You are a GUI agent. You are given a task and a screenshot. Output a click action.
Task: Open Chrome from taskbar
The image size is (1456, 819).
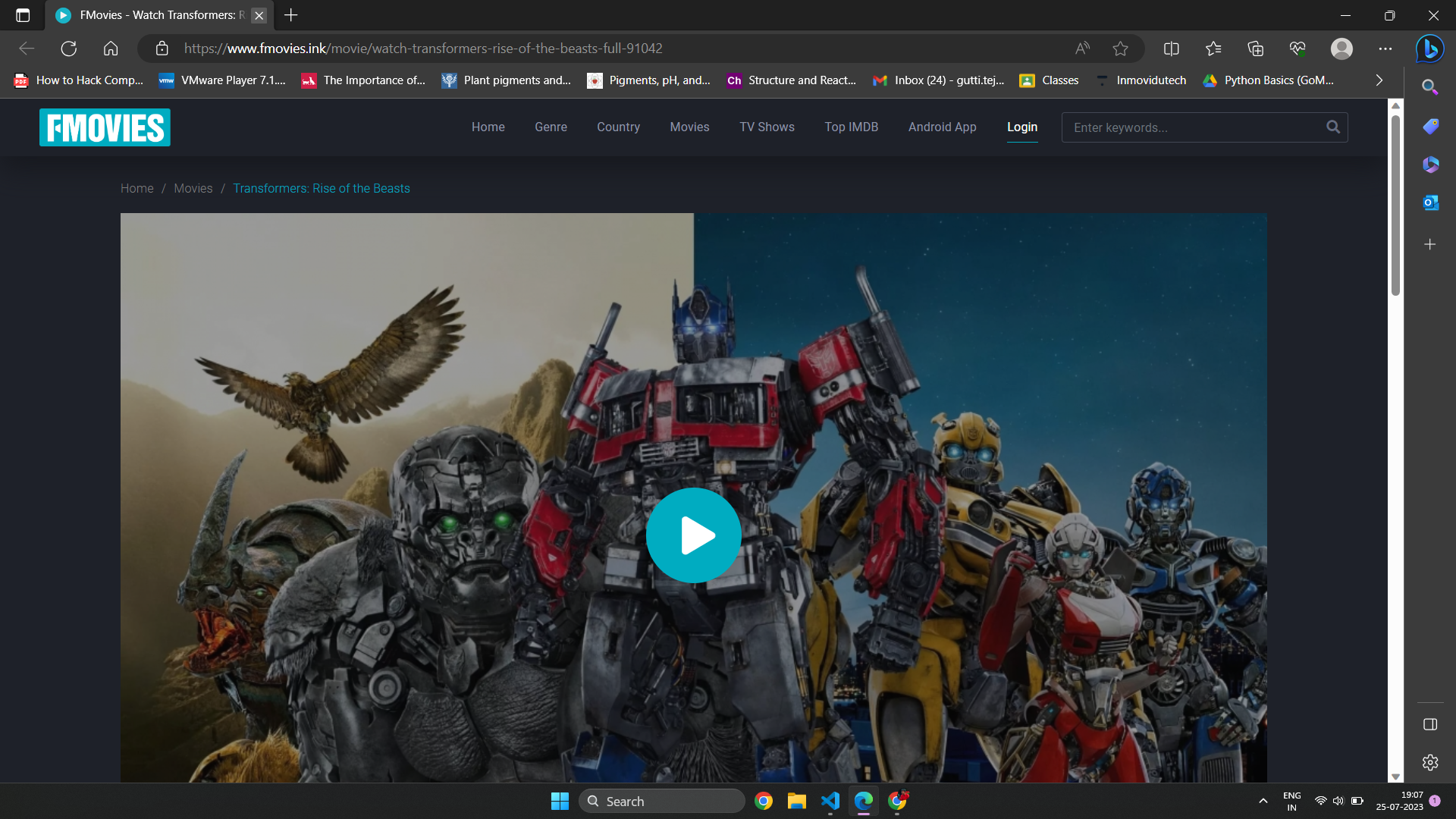pyautogui.click(x=764, y=801)
